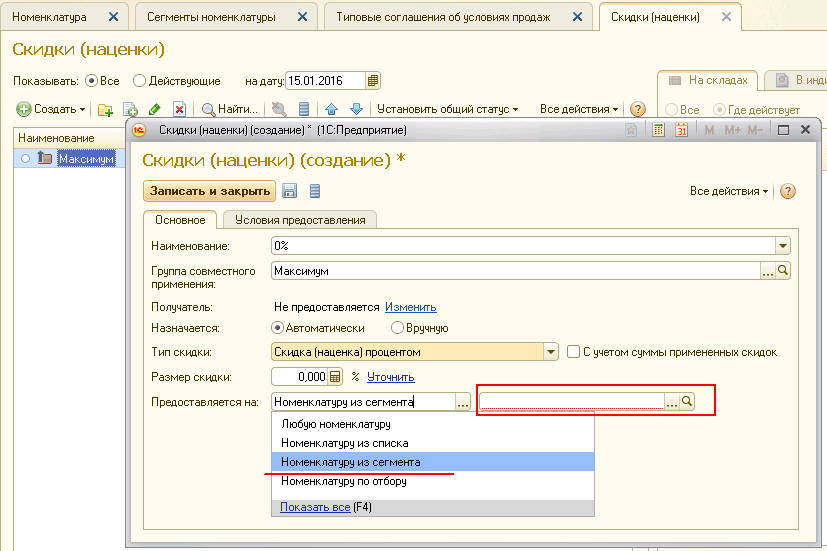Close the Сегменты номенклатуры tab
827x551 pixels.
[302, 17]
